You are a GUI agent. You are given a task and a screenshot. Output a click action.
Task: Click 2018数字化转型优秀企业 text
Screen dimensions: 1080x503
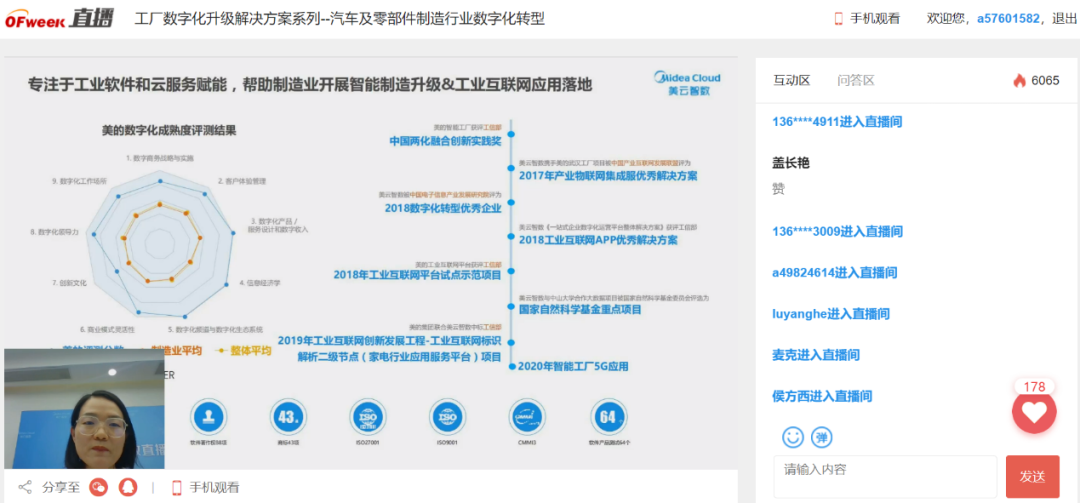coord(443,207)
